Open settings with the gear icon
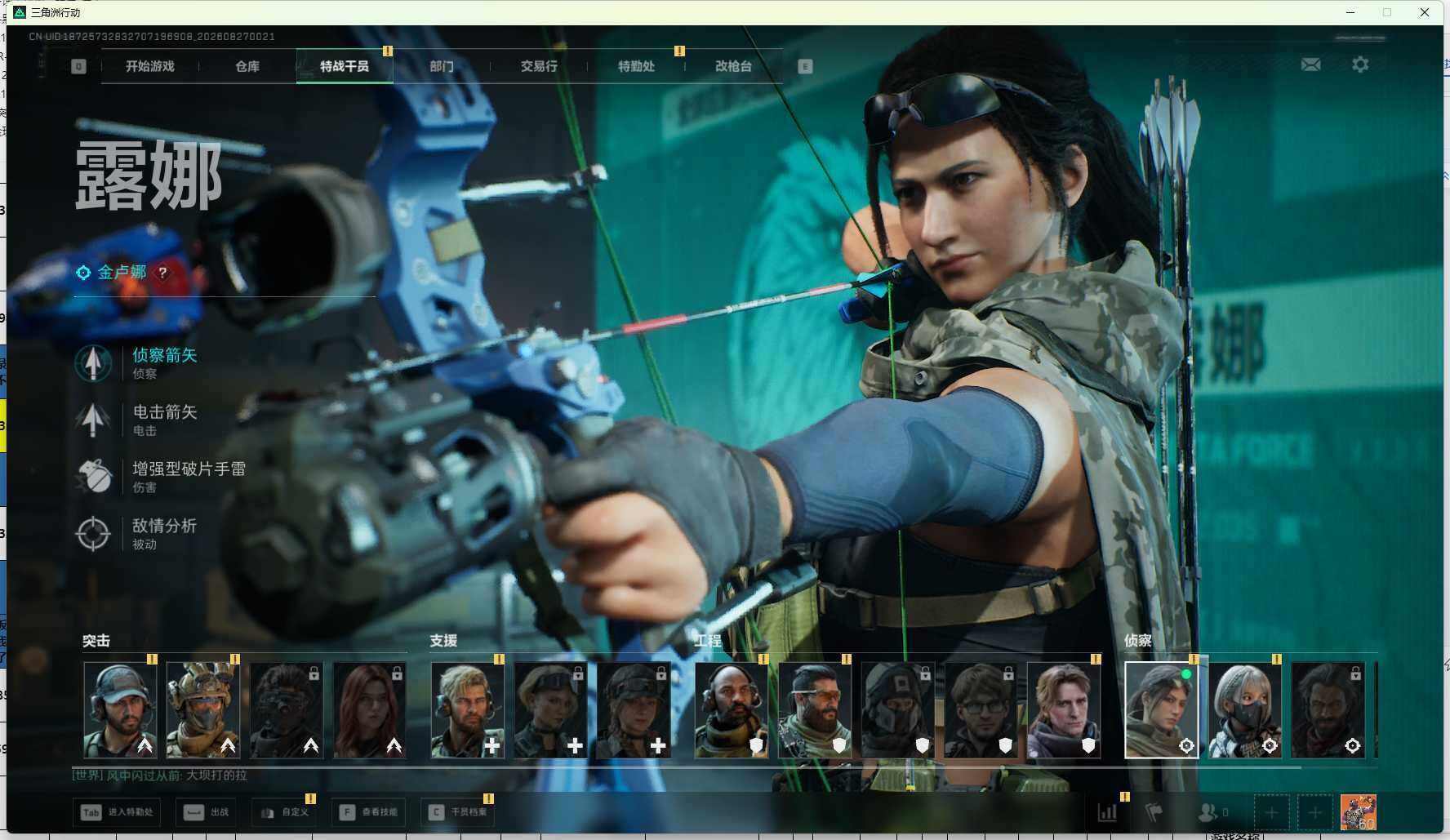Screen dimensions: 1450x840 [x=1360, y=64]
